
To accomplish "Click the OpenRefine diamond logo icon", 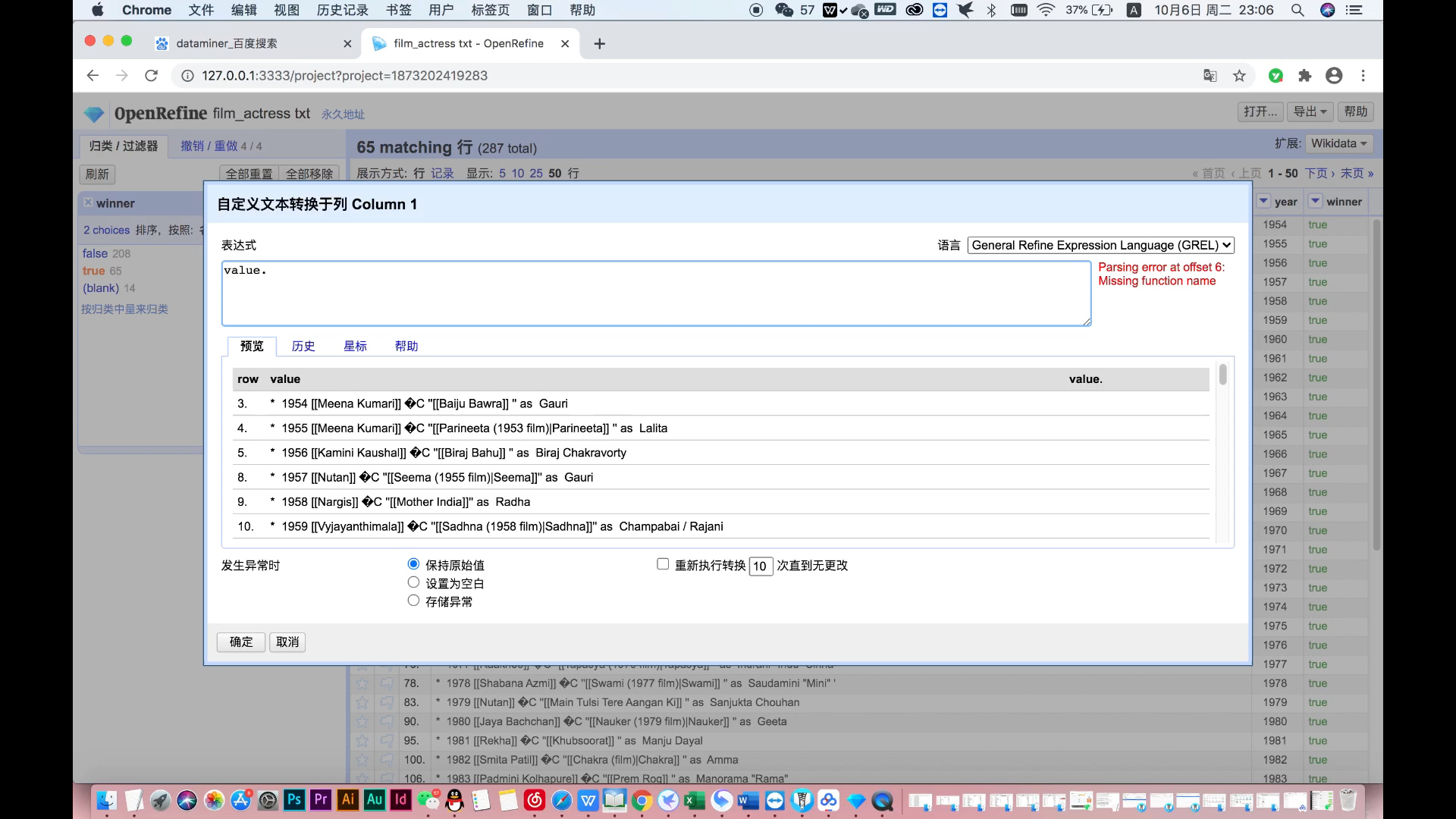I will 94,114.
